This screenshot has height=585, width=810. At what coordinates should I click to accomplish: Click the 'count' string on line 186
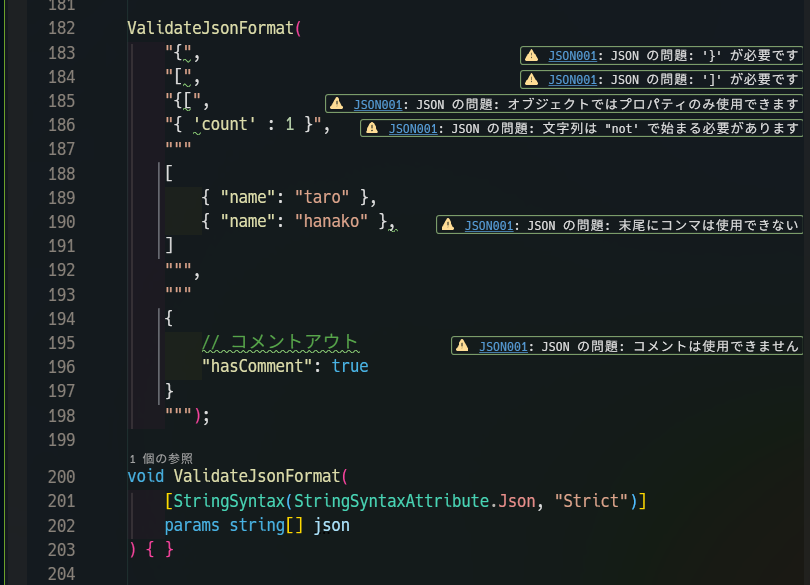[x=225, y=125]
